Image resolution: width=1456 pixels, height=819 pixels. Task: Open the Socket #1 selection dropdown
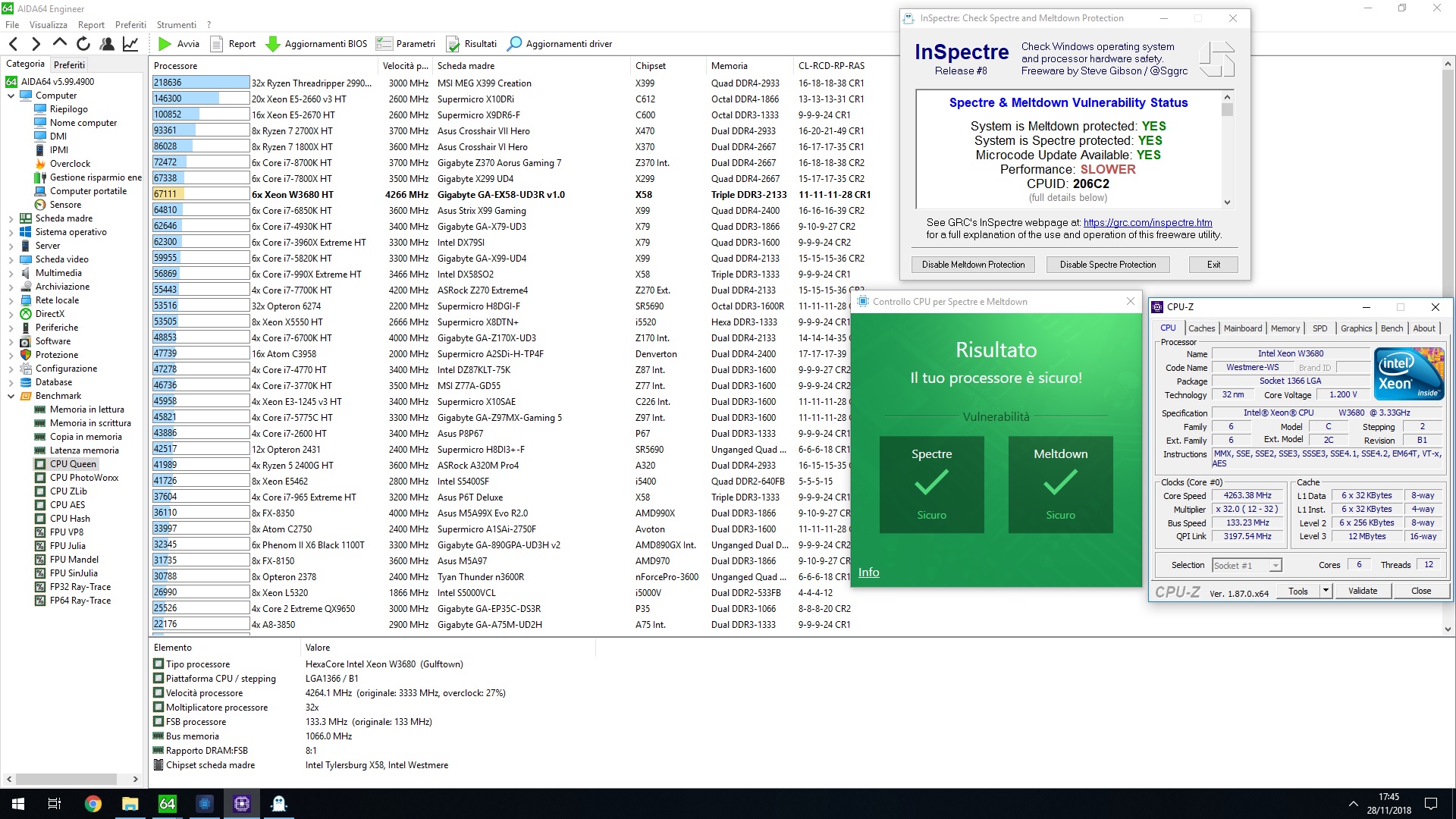(1276, 565)
